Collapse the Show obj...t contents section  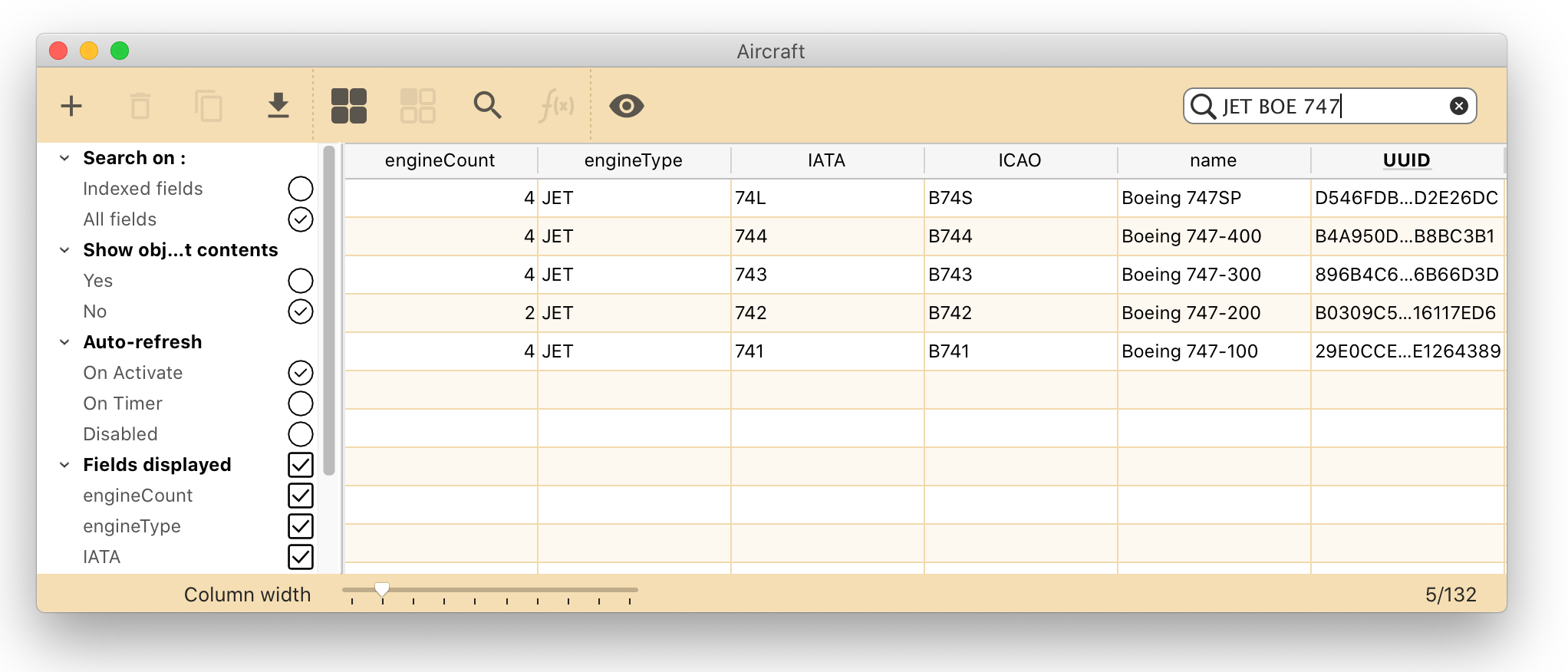(65, 250)
